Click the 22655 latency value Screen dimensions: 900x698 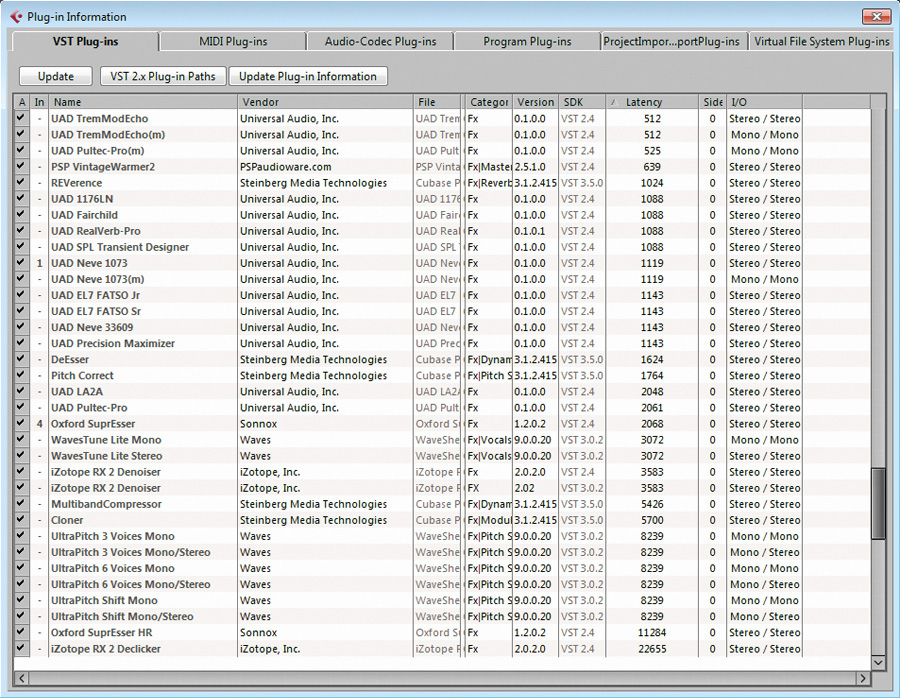coord(652,649)
